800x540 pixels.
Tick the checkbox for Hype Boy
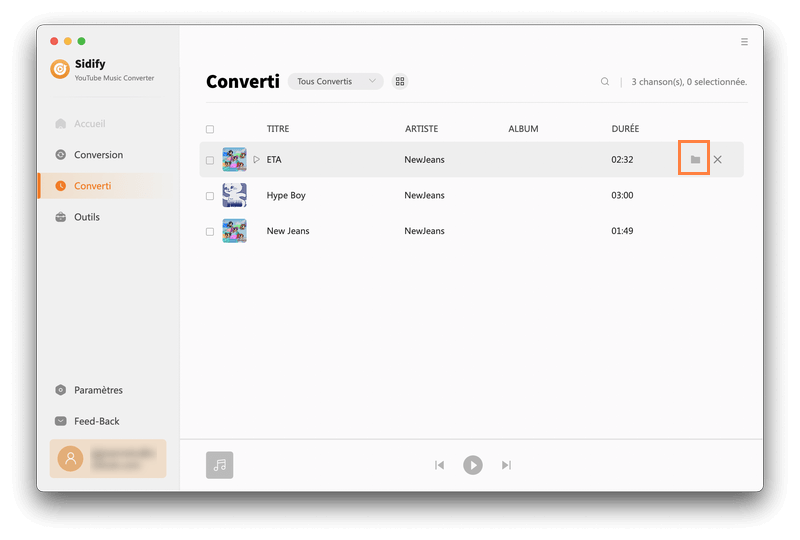pos(210,196)
